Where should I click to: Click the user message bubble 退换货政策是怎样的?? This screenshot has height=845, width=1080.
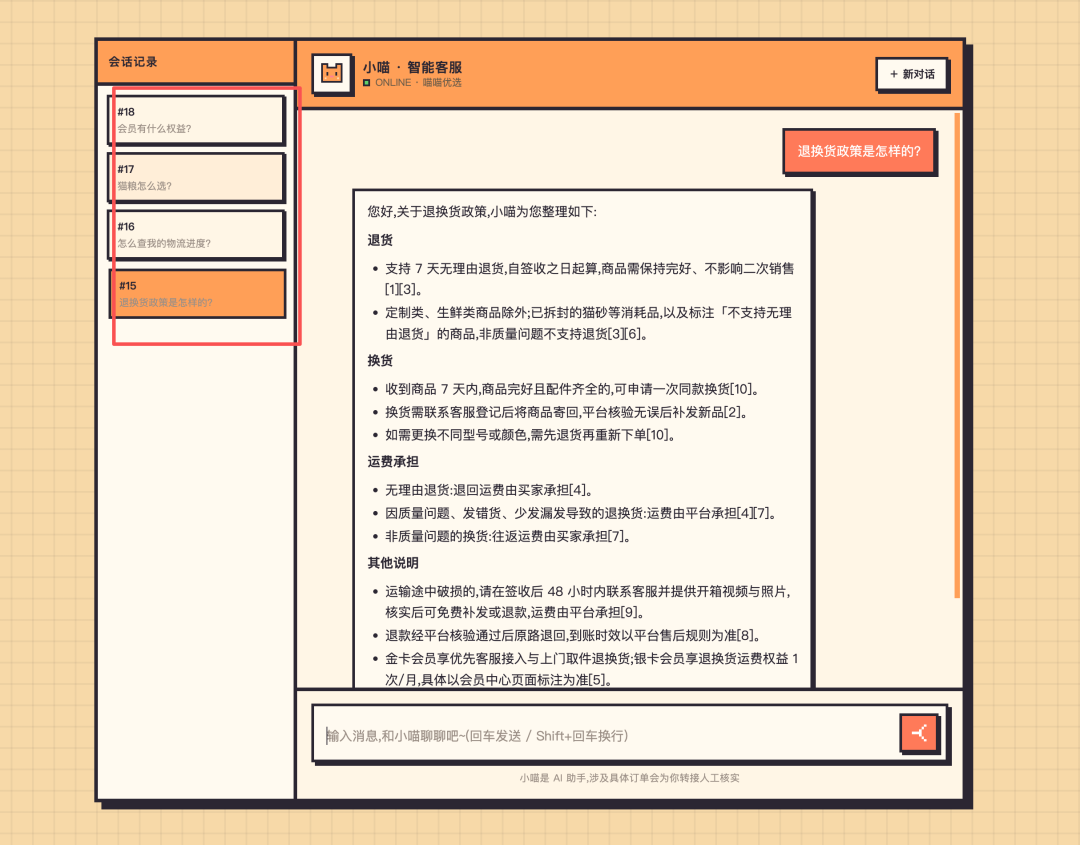(859, 151)
